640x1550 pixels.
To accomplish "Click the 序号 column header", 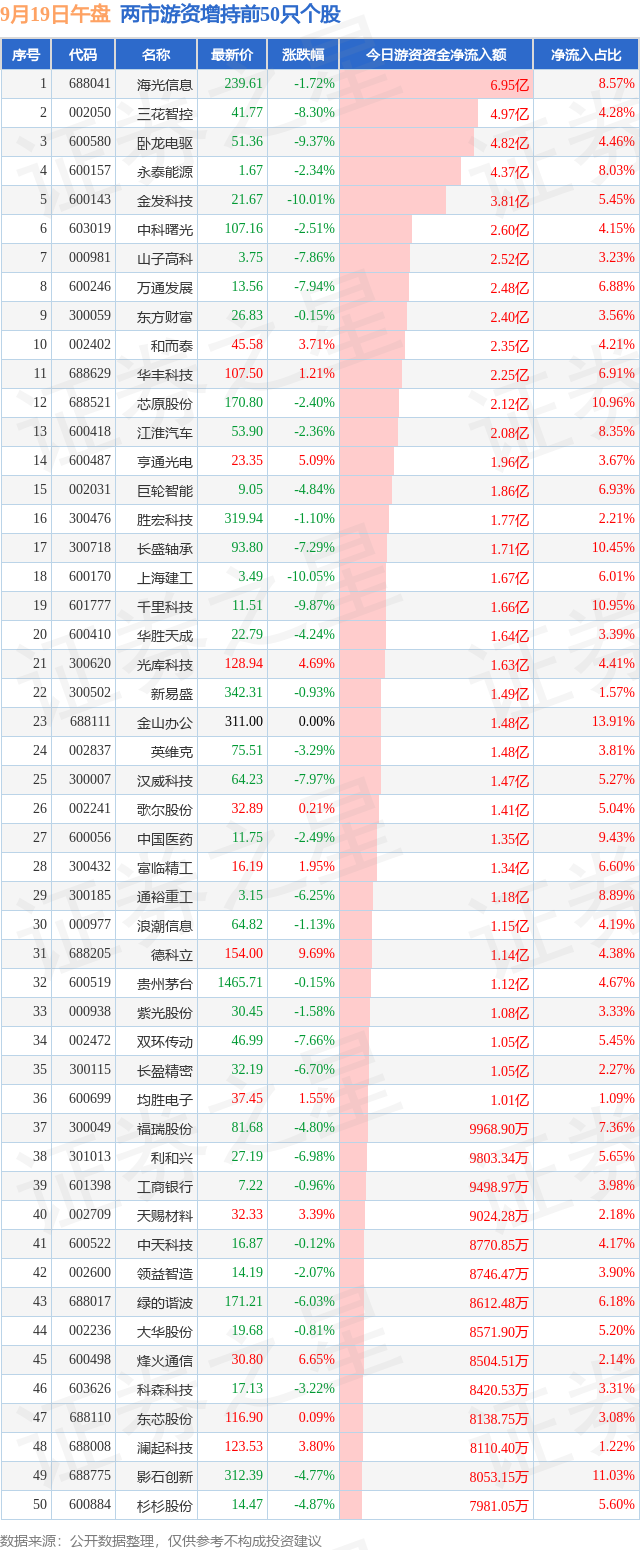I will [26, 55].
